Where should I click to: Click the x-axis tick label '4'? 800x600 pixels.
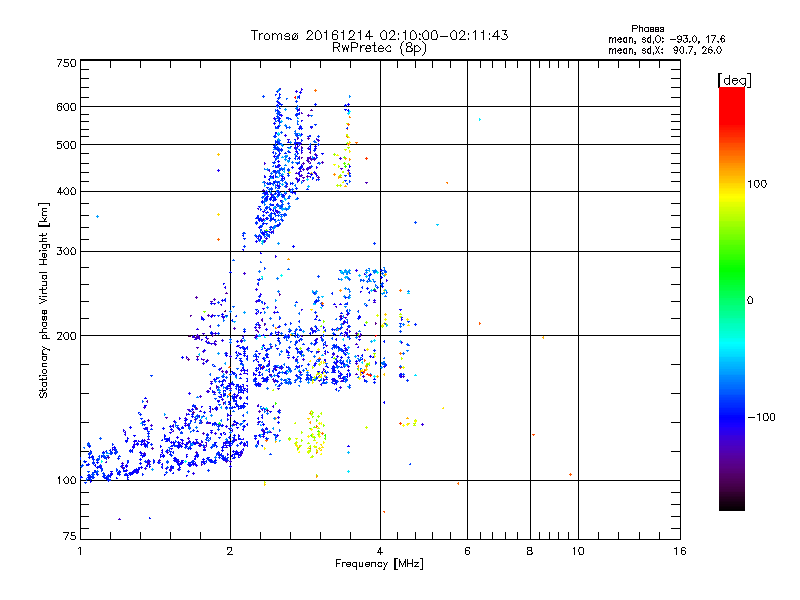[x=380, y=551]
